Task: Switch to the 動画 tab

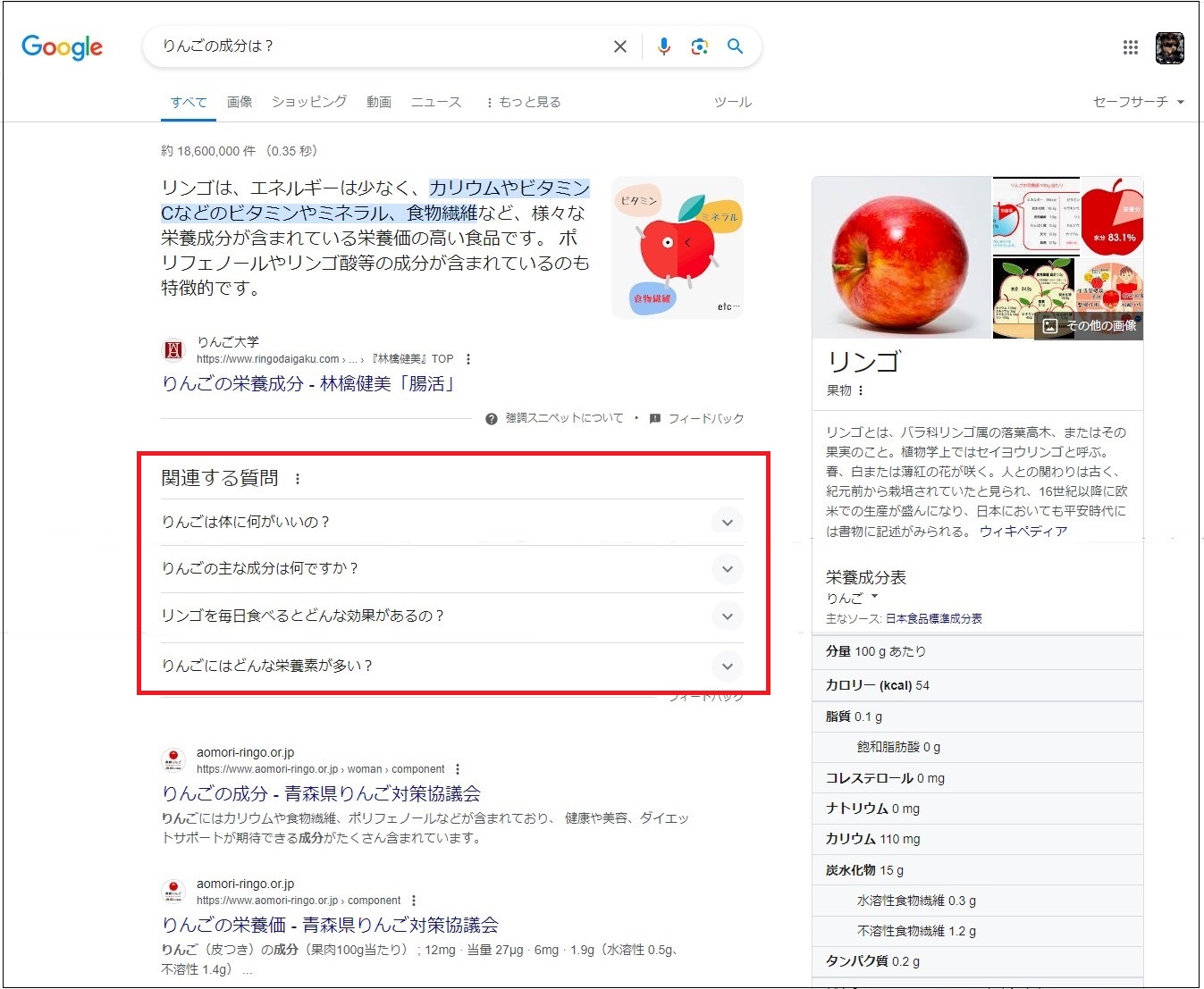Action: click(x=379, y=102)
